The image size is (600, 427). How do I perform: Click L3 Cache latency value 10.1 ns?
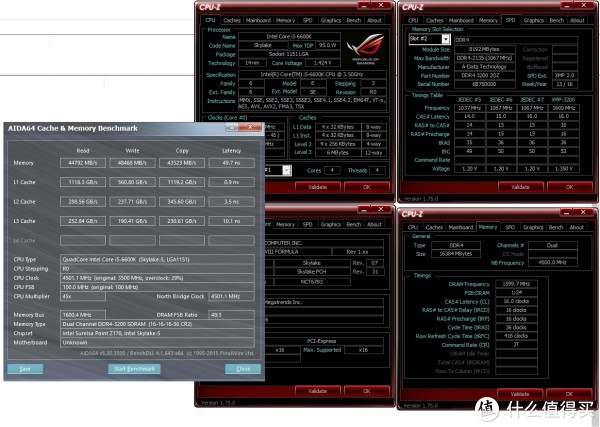(232, 221)
